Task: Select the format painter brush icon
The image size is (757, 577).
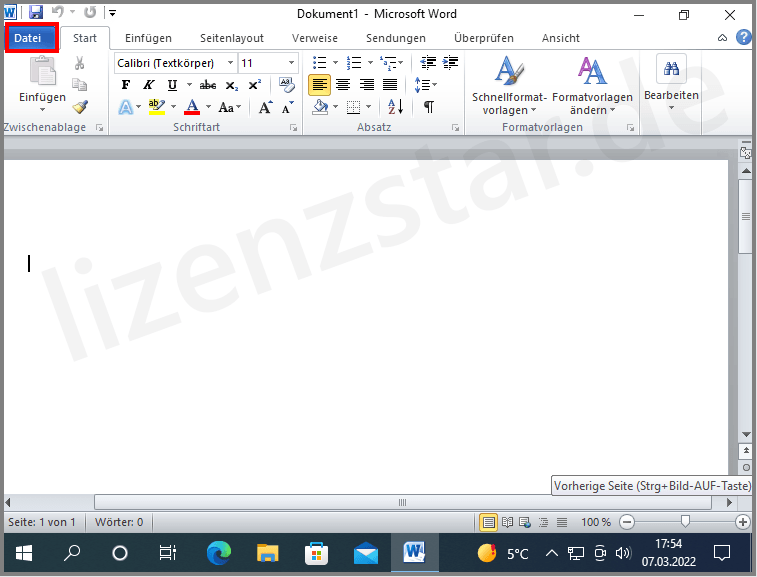Action: [x=80, y=107]
